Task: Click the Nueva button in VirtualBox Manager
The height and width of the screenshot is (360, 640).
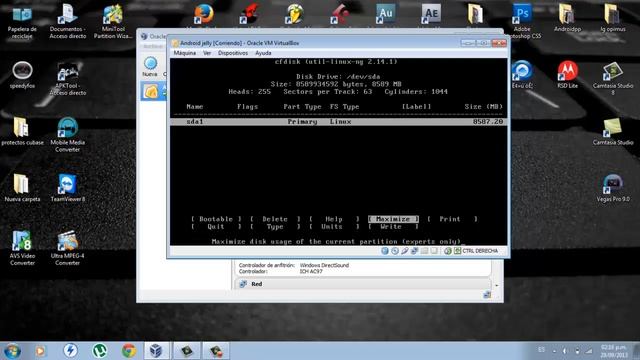Action: pyautogui.click(x=150, y=67)
